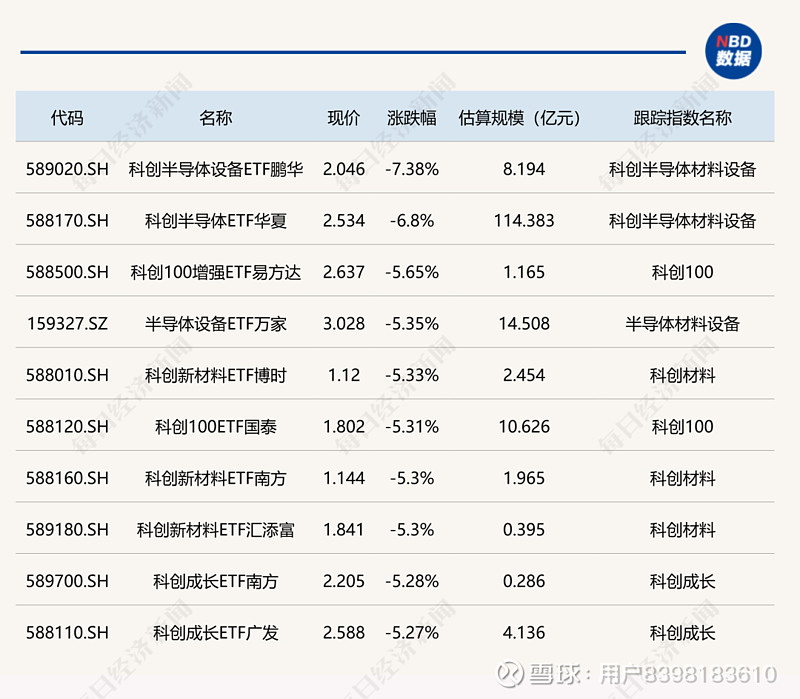Viewport: 800px width, 699px height.
Task: Click price 1.144
Action: 344,478
